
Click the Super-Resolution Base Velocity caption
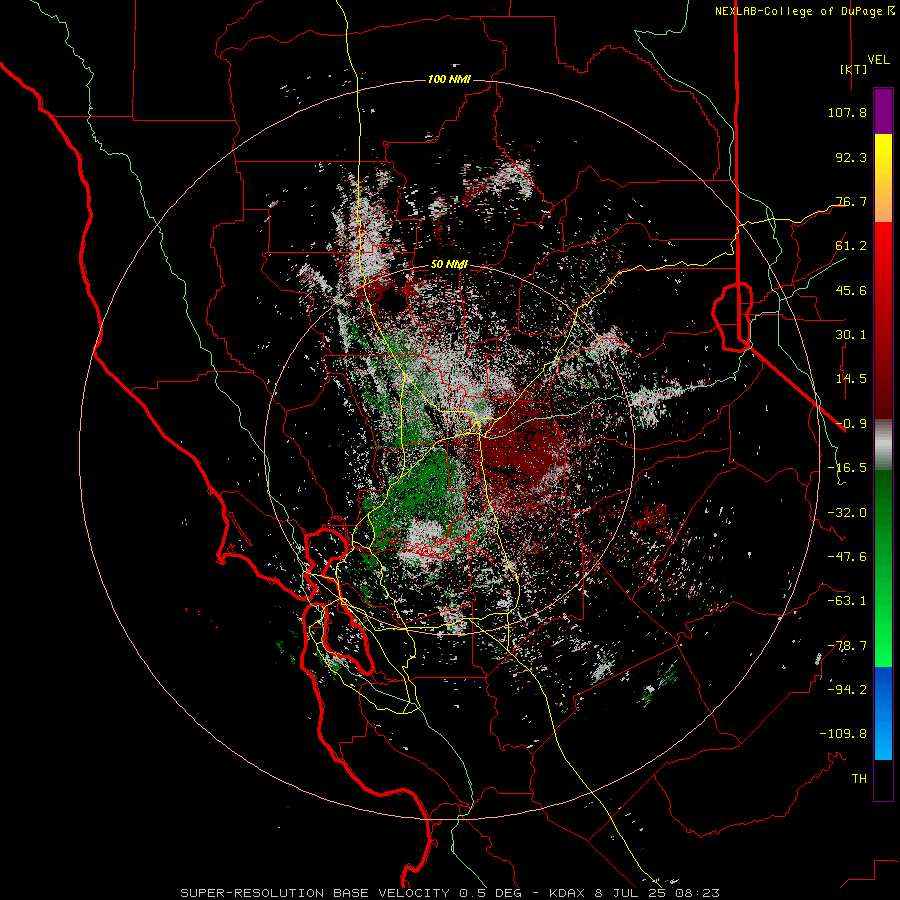pos(449,893)
